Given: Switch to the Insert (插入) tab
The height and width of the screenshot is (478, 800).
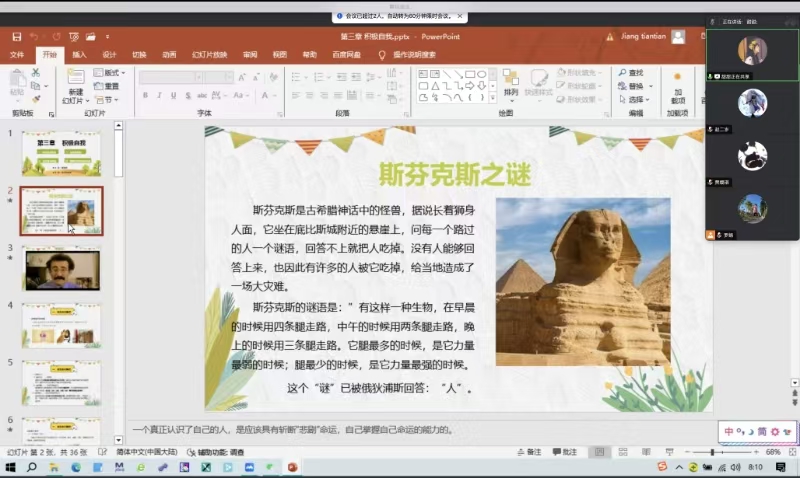Looking at the screenshot, I should pos(79,55).
